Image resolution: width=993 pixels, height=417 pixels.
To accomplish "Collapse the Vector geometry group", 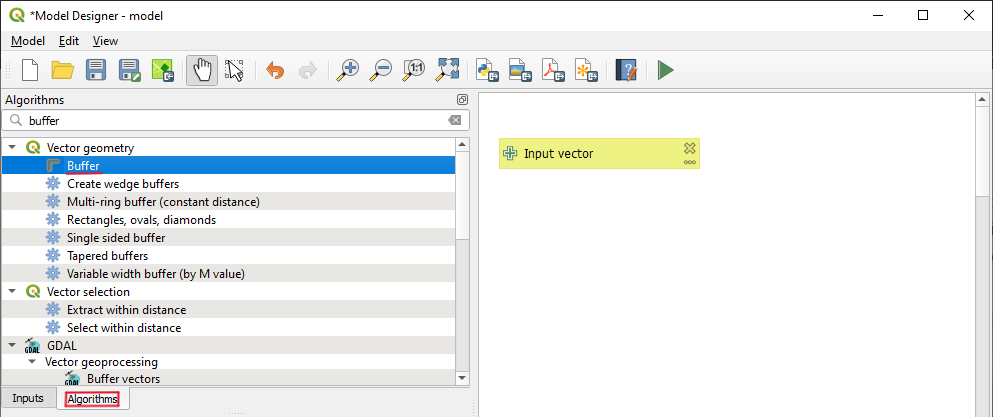I will 11,148.
